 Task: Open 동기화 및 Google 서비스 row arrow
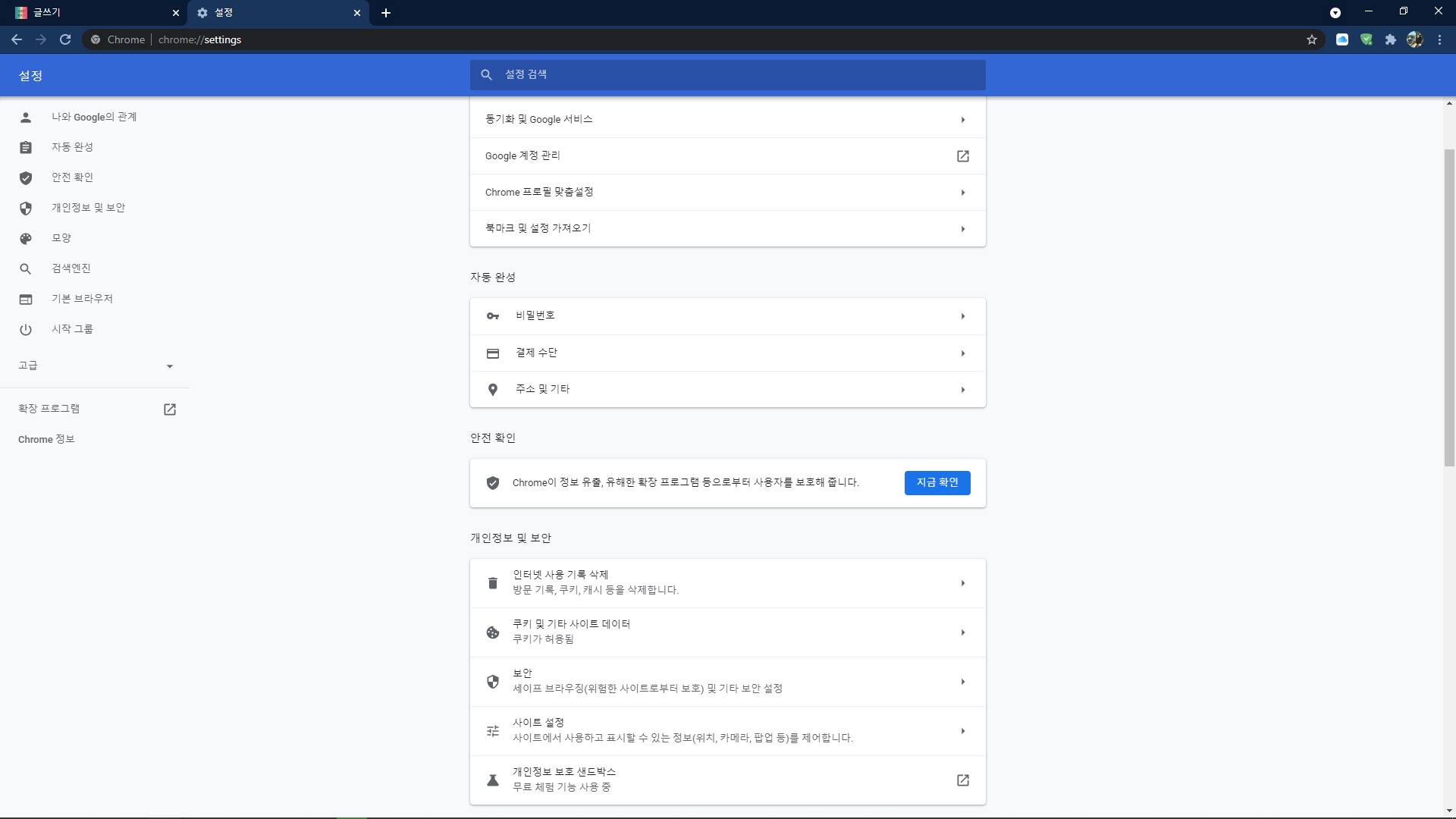pos(962,120)
